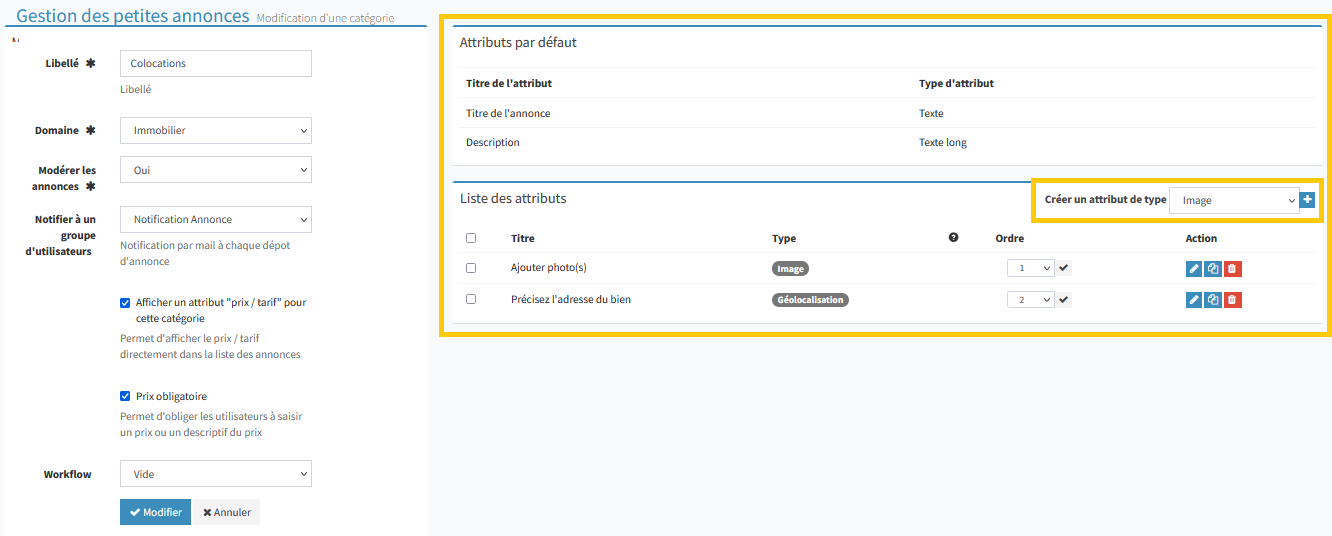Image resolution: width=1332 pixels, height=536 pixels.
Task: Click the 'Gestion des petites annonces' heading
Action: (133, 15)
